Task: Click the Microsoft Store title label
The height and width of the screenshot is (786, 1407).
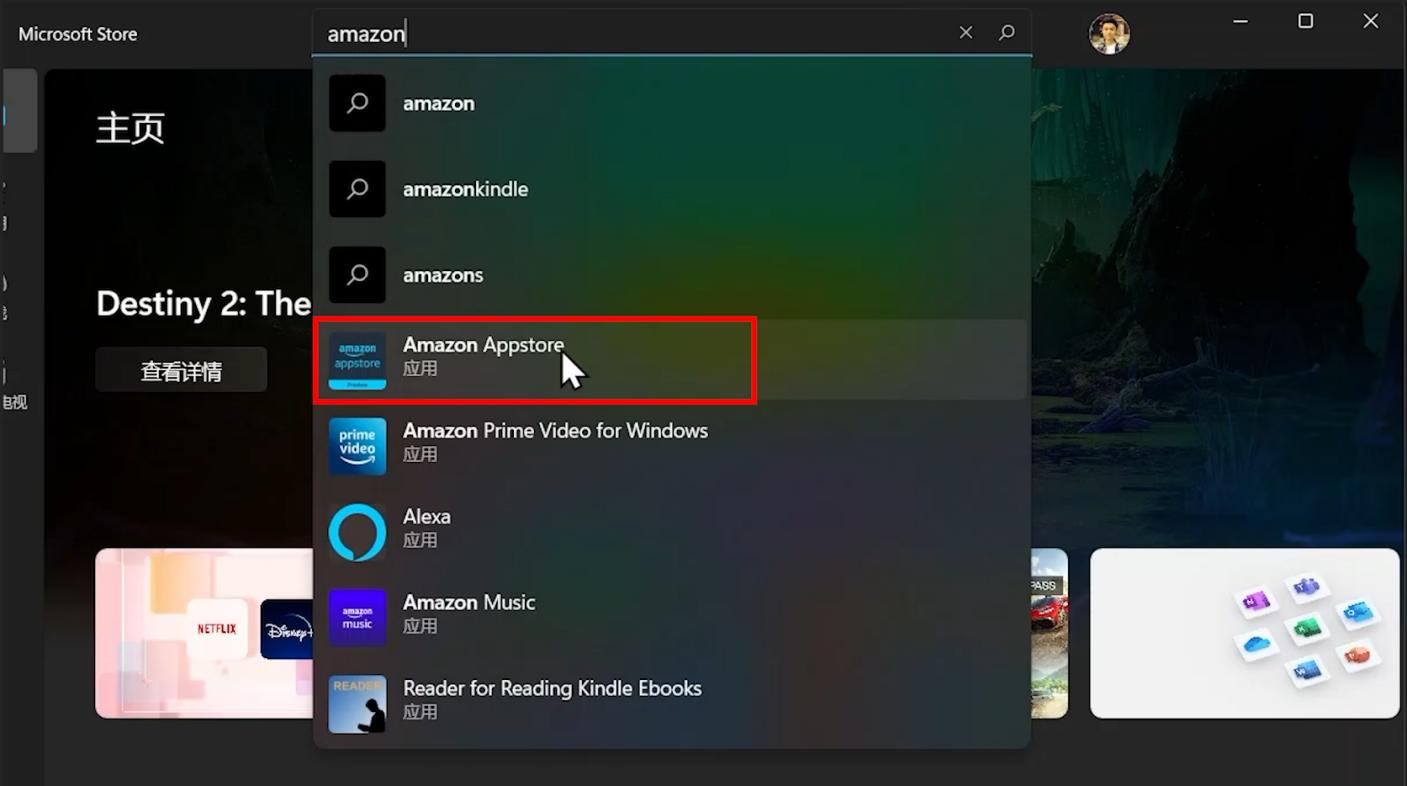Action: click(x=77, y=33)
